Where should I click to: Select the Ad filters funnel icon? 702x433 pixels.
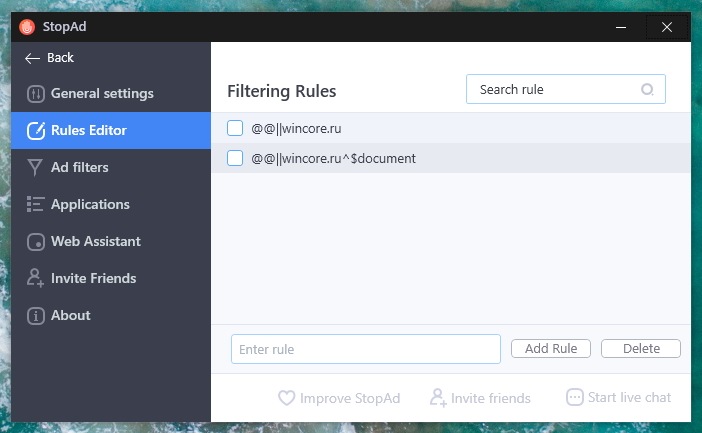(35, 167)
